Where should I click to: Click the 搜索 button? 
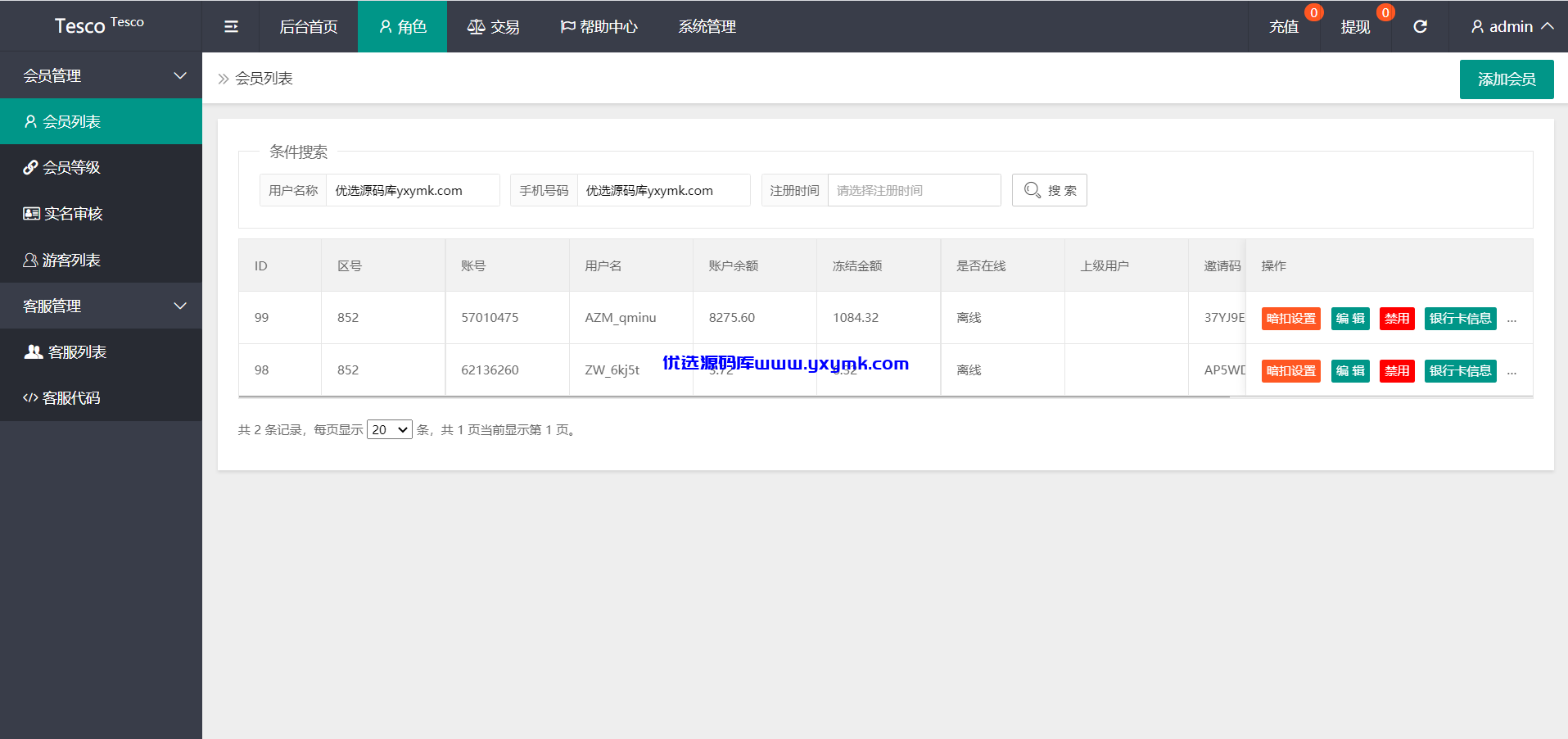(1049, 190)
